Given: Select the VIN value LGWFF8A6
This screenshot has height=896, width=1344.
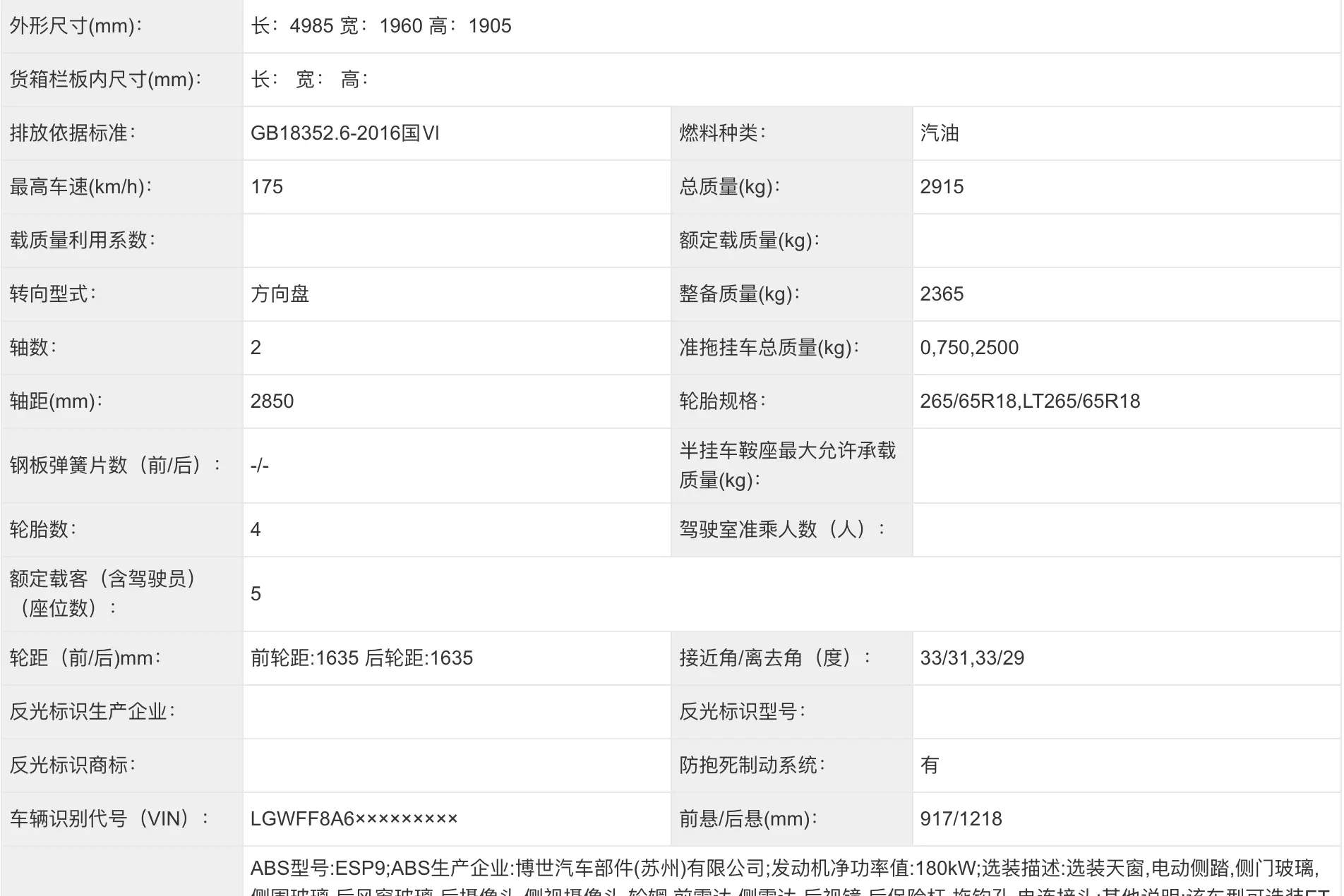Looking at the screenshot, I should [354, 819].
